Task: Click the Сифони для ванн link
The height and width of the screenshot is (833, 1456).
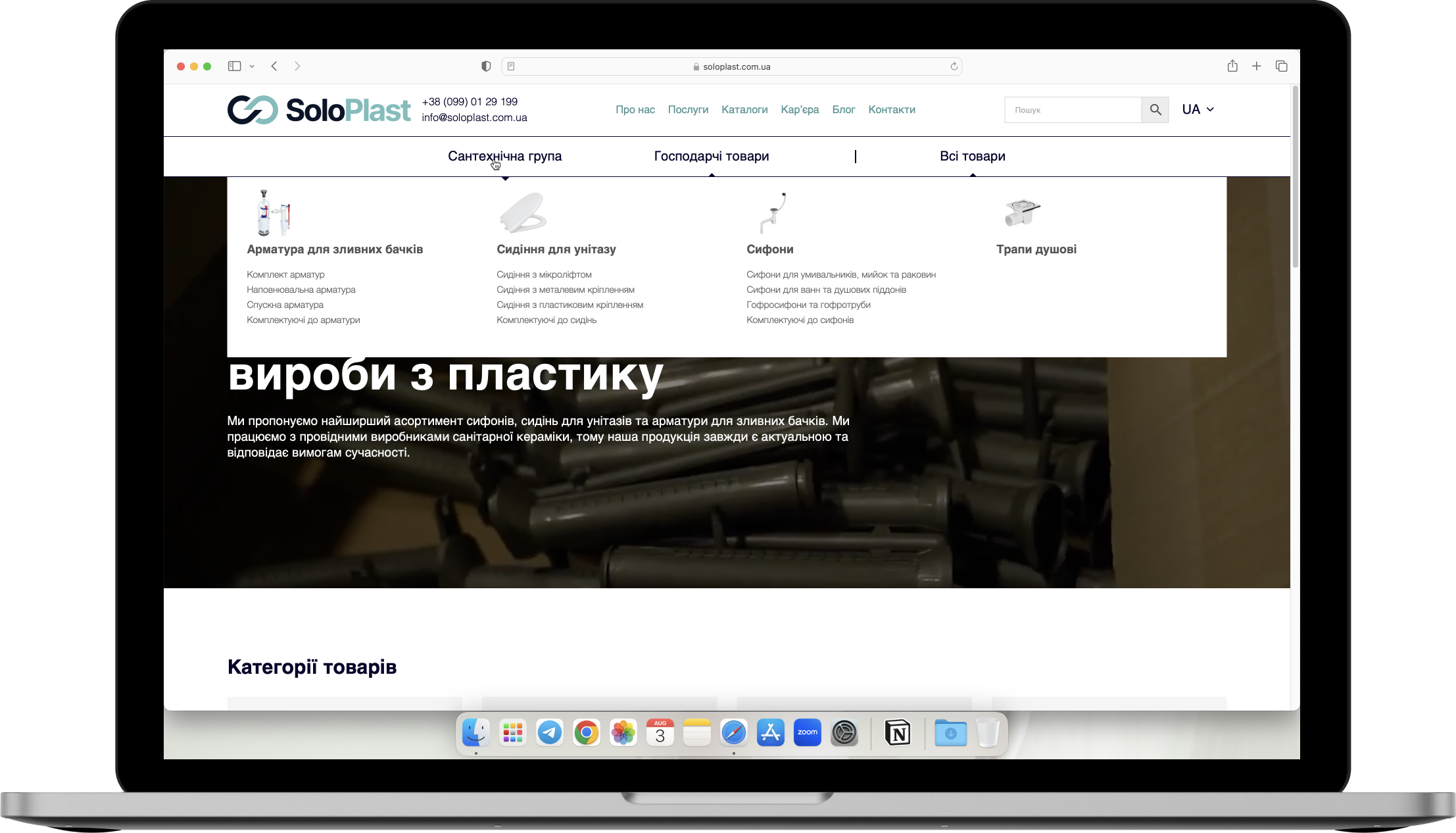Action: (826, 290)
